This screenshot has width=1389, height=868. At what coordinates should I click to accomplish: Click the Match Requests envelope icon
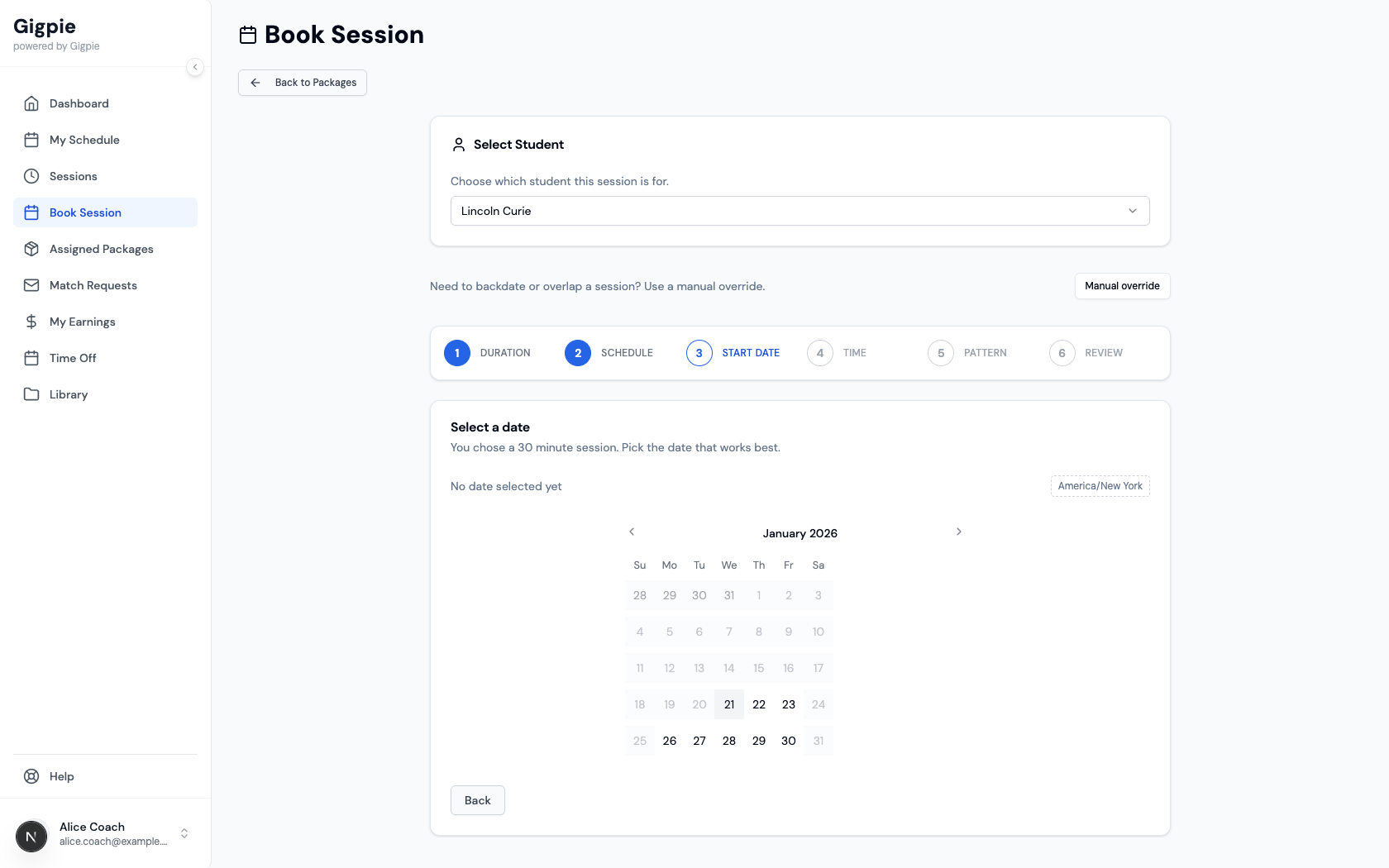point(31,285)
